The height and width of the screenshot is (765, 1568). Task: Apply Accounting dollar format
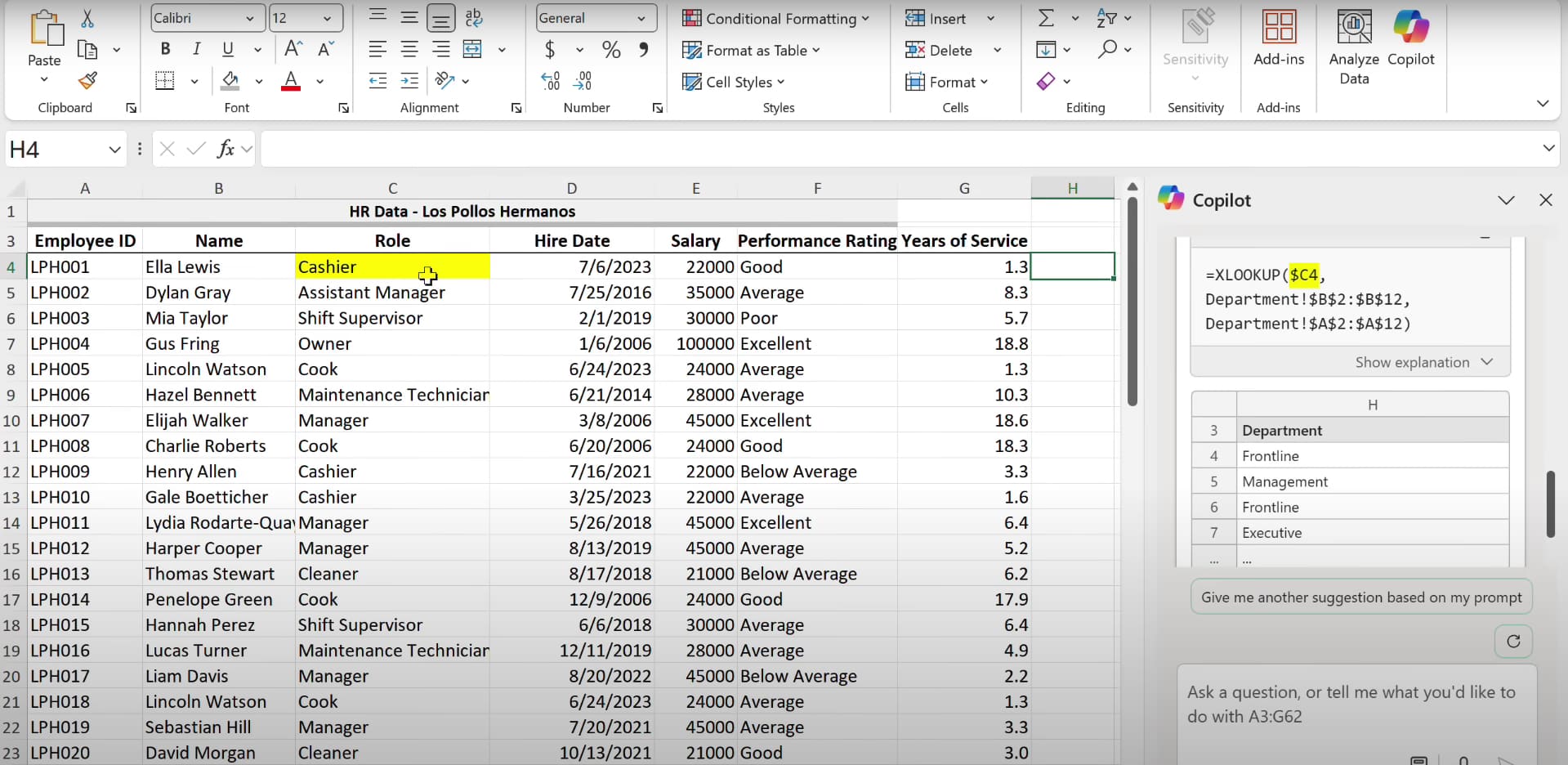click(x=550, y=50)
